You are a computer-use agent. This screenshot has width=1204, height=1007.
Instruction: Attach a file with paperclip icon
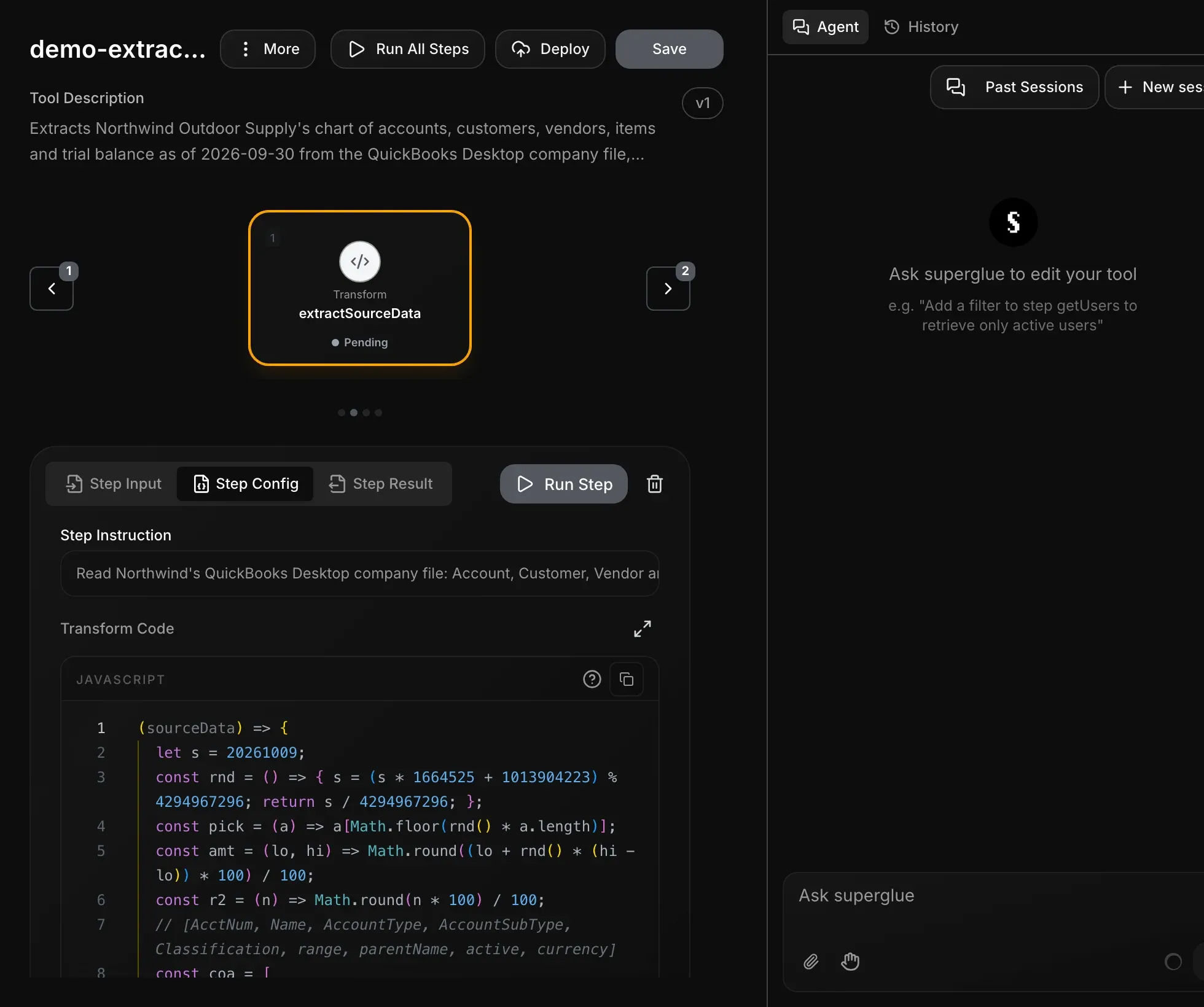point(811,962)
